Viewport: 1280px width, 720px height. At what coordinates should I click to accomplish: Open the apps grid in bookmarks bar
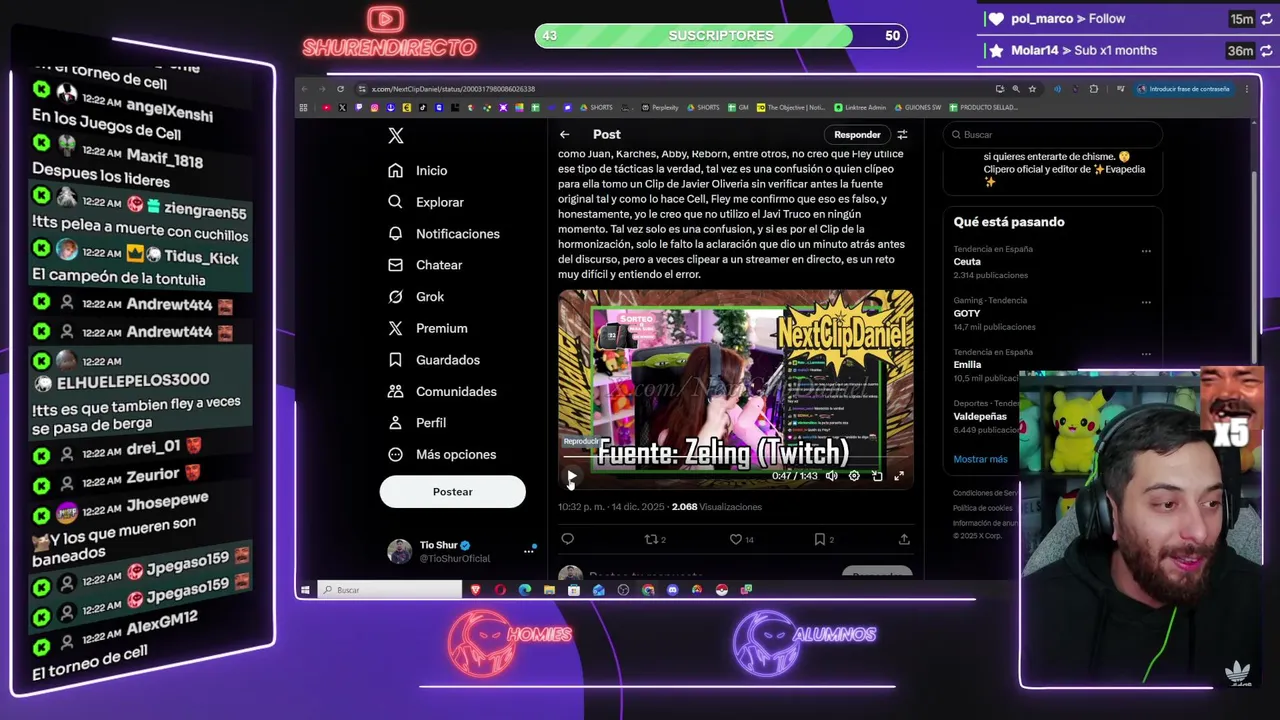click(303, 107)
